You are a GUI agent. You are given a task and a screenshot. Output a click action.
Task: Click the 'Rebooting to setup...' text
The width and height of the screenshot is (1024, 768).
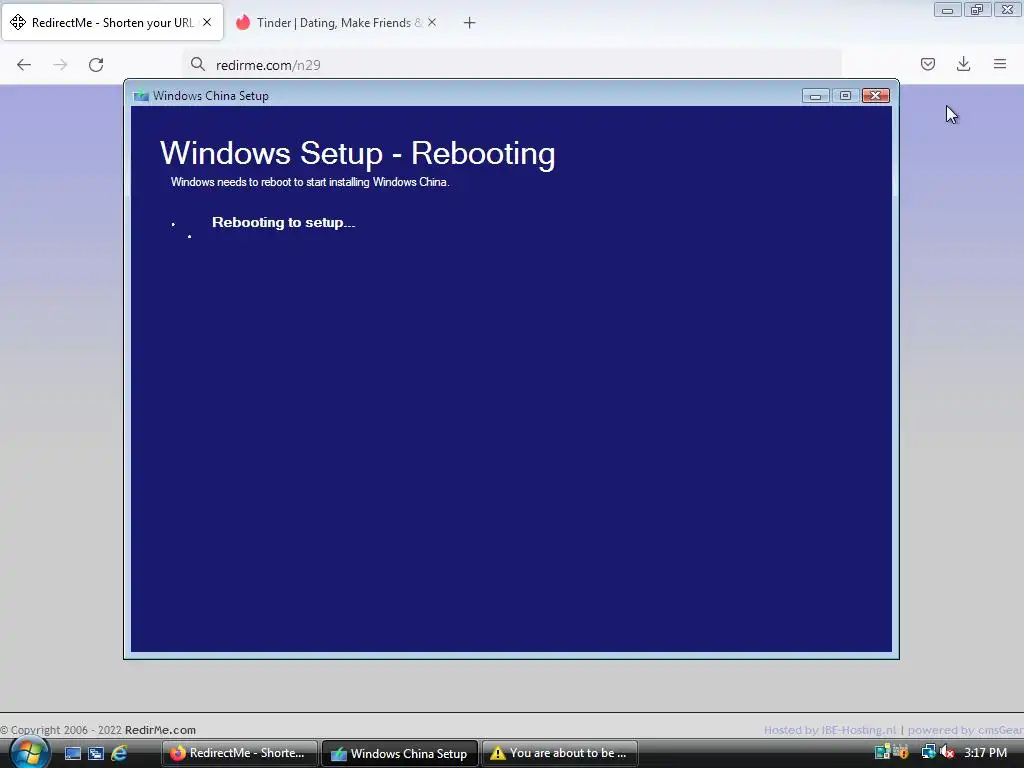pos(283,223)
